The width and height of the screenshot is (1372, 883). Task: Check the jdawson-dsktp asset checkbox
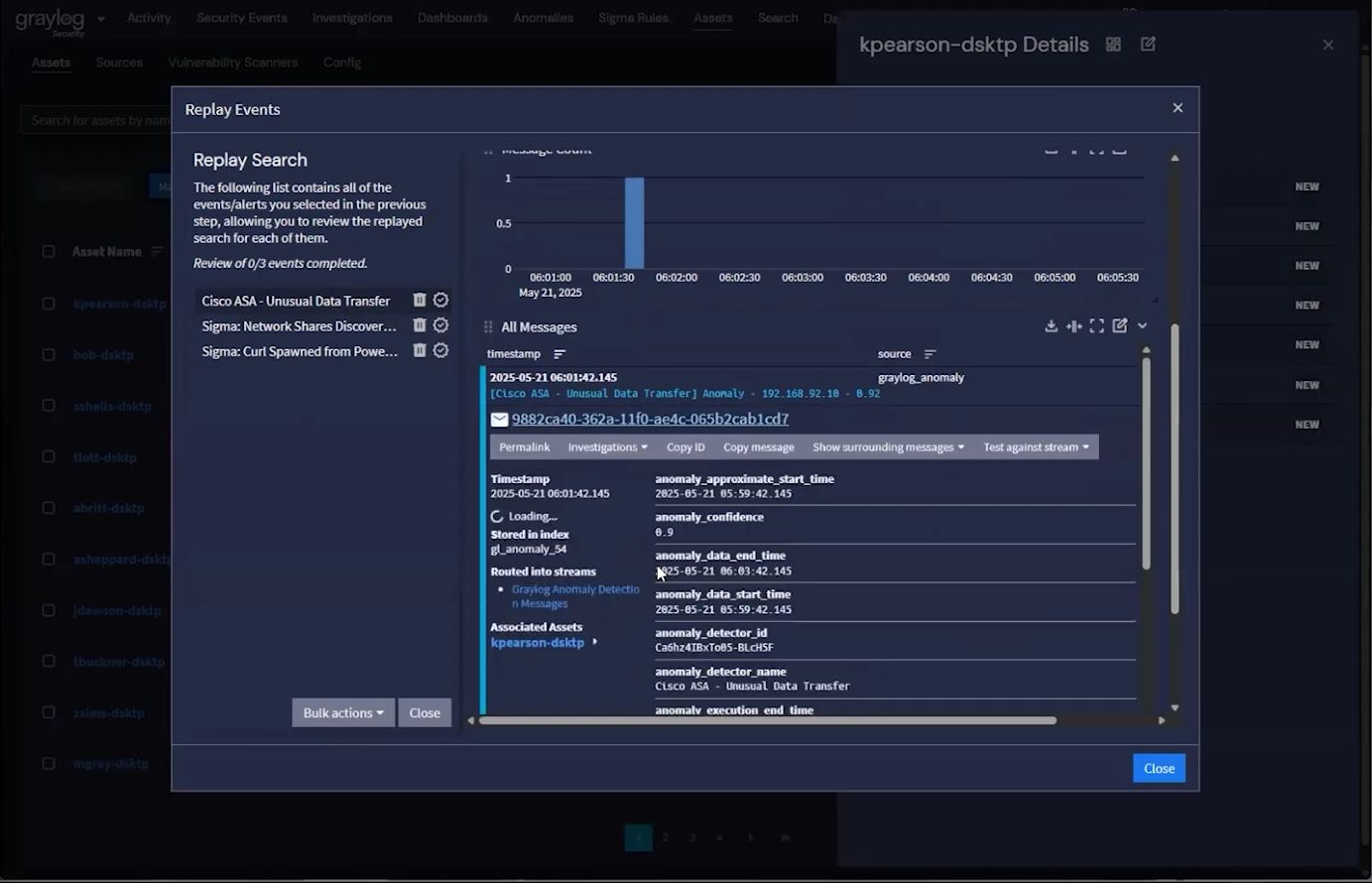(49, 610)
